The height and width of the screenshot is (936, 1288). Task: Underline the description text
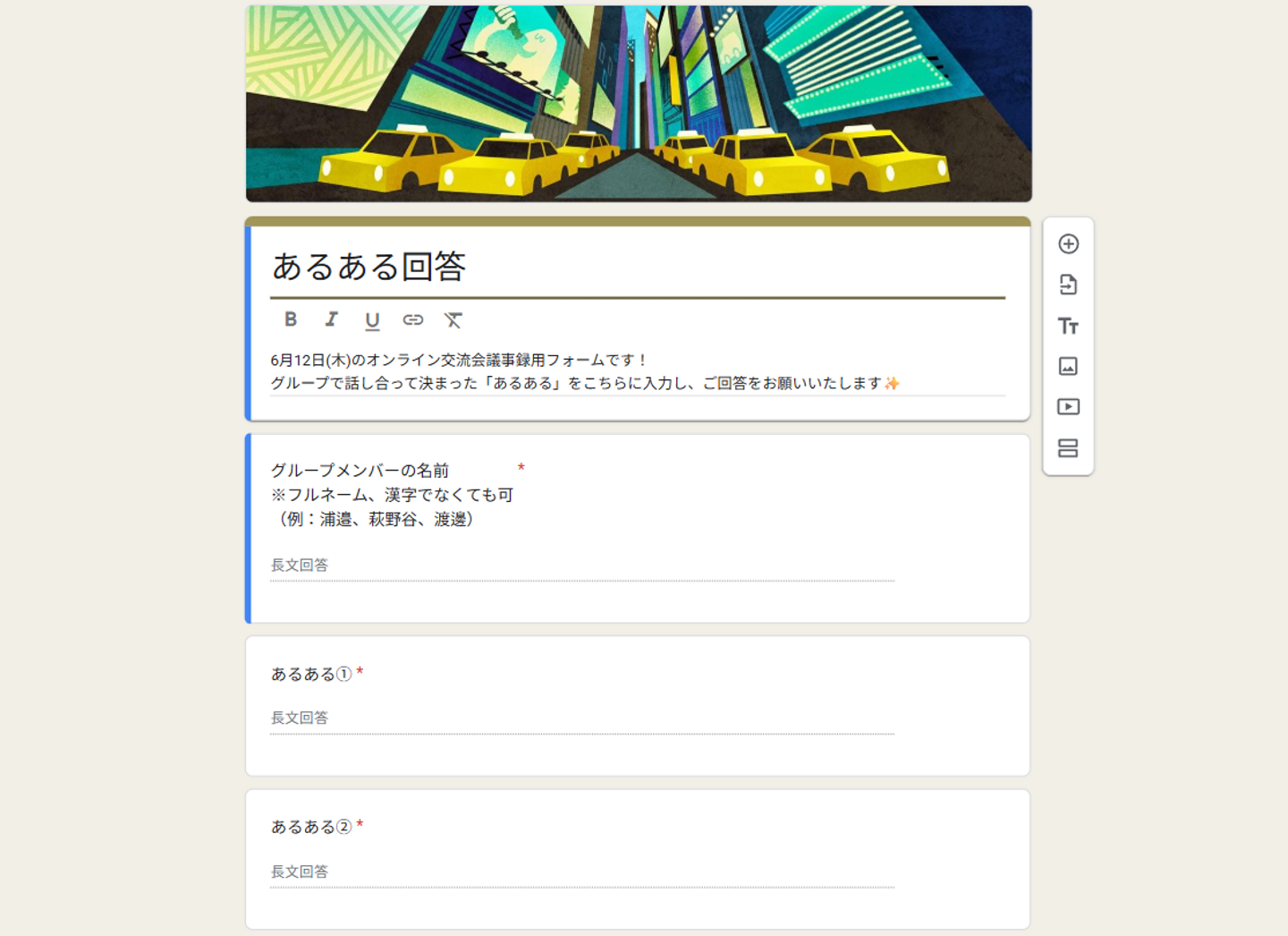point(372,320)
